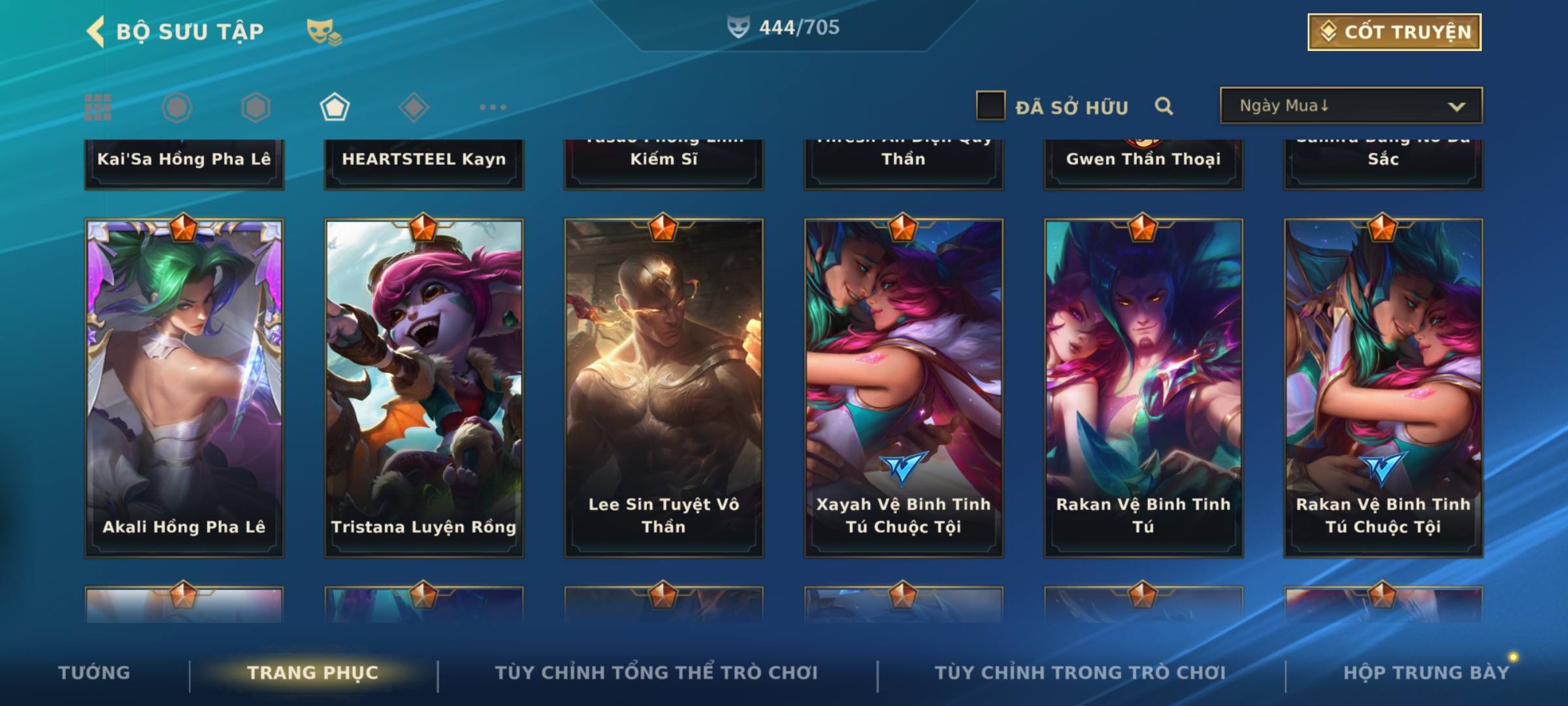Select the Akali Hồng Pha Lê skin
This screenshot has height=706, width=1568.
coord(184,388)
